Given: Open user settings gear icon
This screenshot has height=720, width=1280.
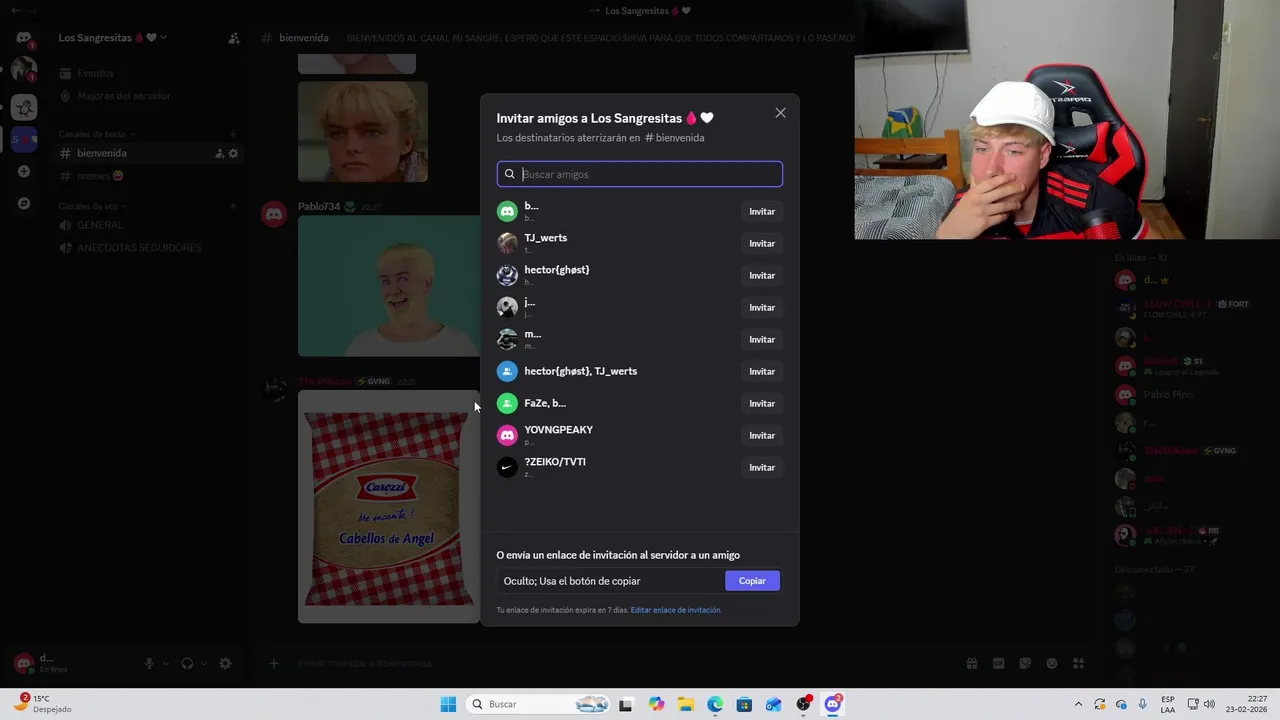Looking at the screenshot, I should [x=225, y=663].
